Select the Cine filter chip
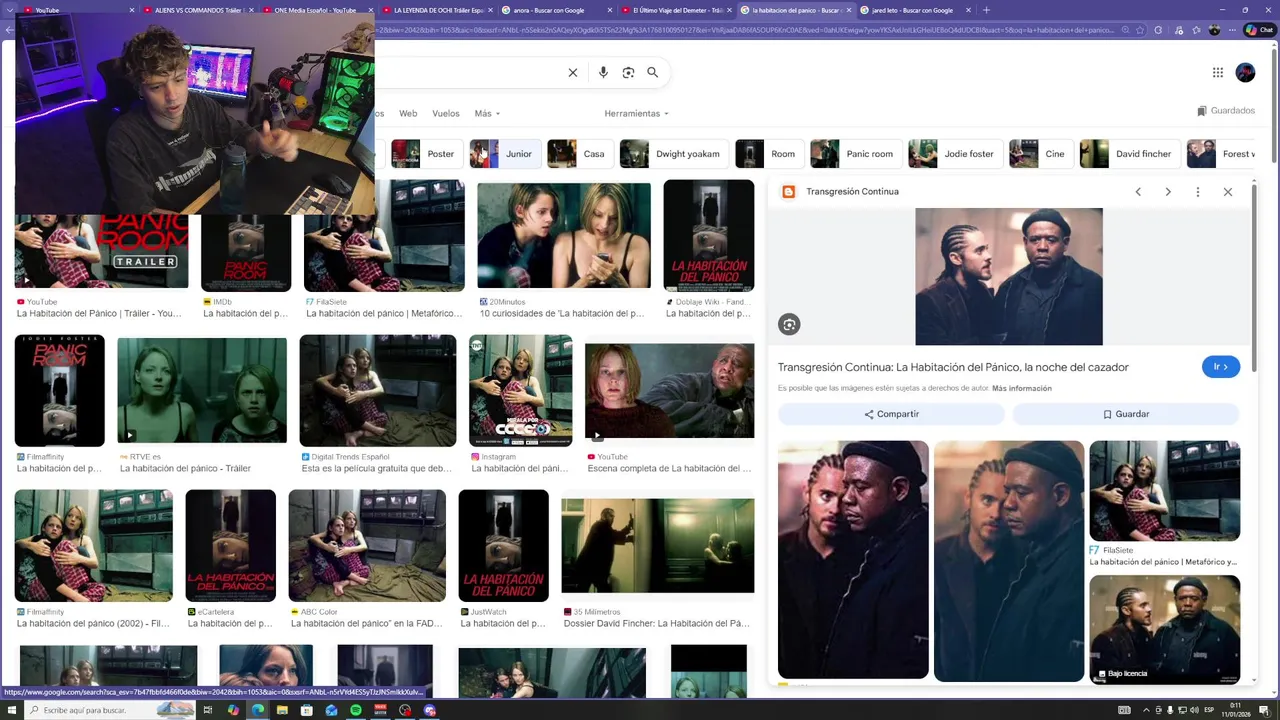This screenshot has width=1280, height=720. click(1041, 154)
